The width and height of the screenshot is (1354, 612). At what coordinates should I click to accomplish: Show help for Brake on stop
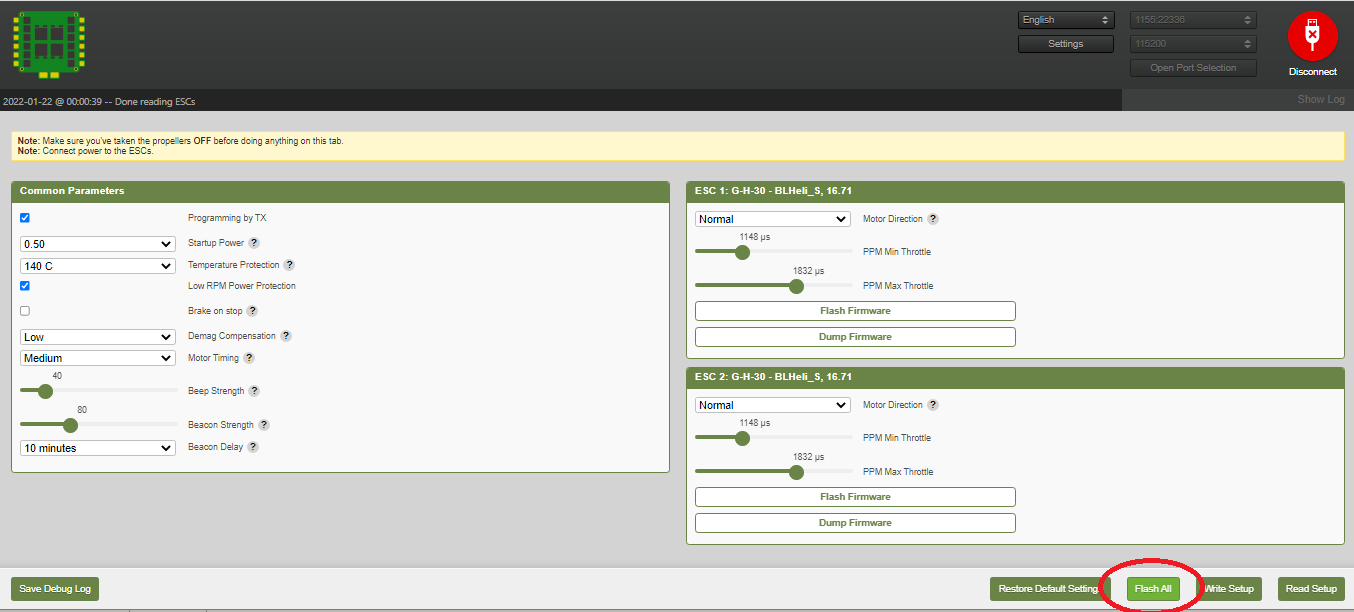(252, 311)
